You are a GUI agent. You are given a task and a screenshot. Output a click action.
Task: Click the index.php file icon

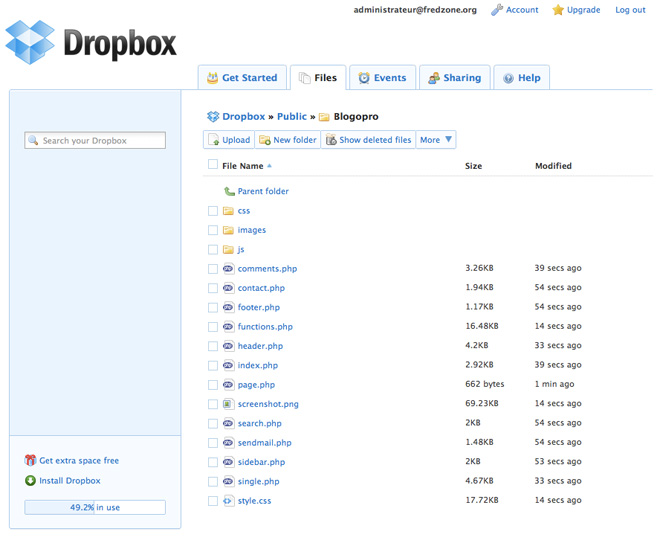(x=228, y=365)
